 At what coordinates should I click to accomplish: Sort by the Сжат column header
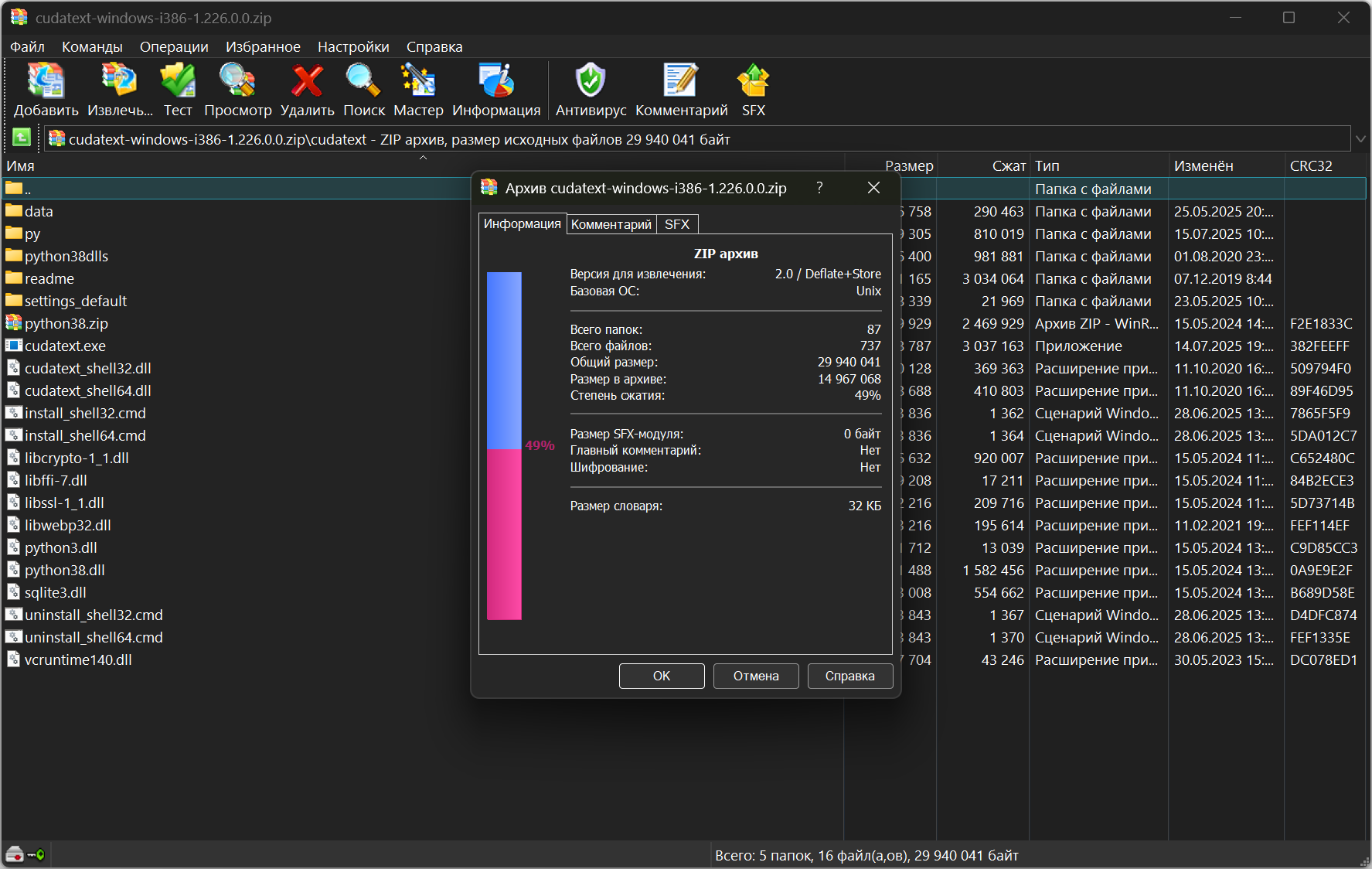[983, 165]
